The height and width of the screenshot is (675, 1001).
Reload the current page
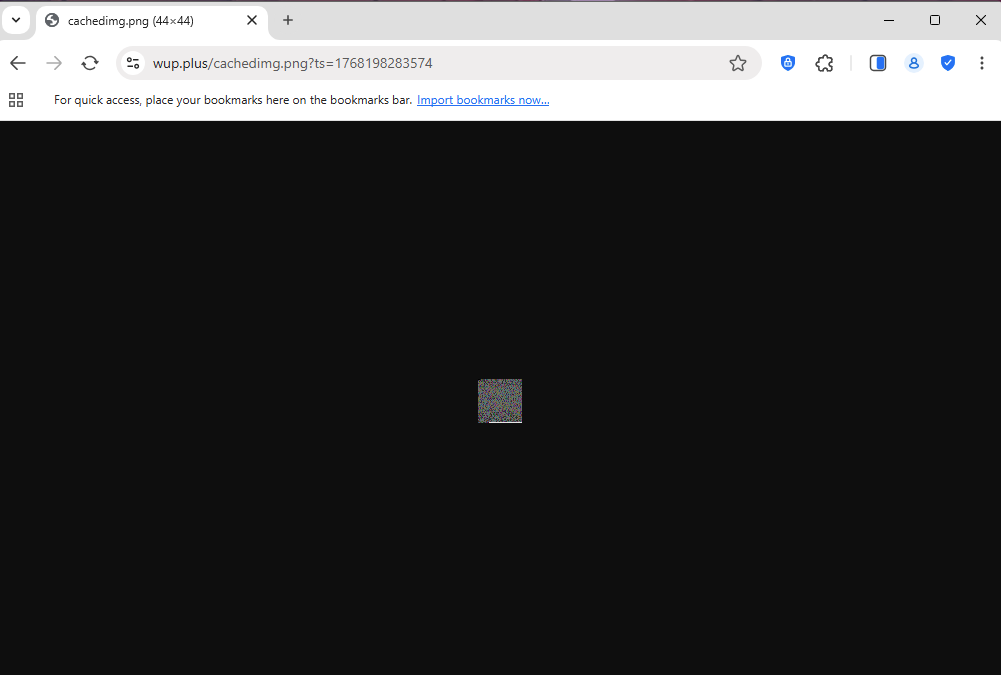pyautogui.click(x=90, y=63)
